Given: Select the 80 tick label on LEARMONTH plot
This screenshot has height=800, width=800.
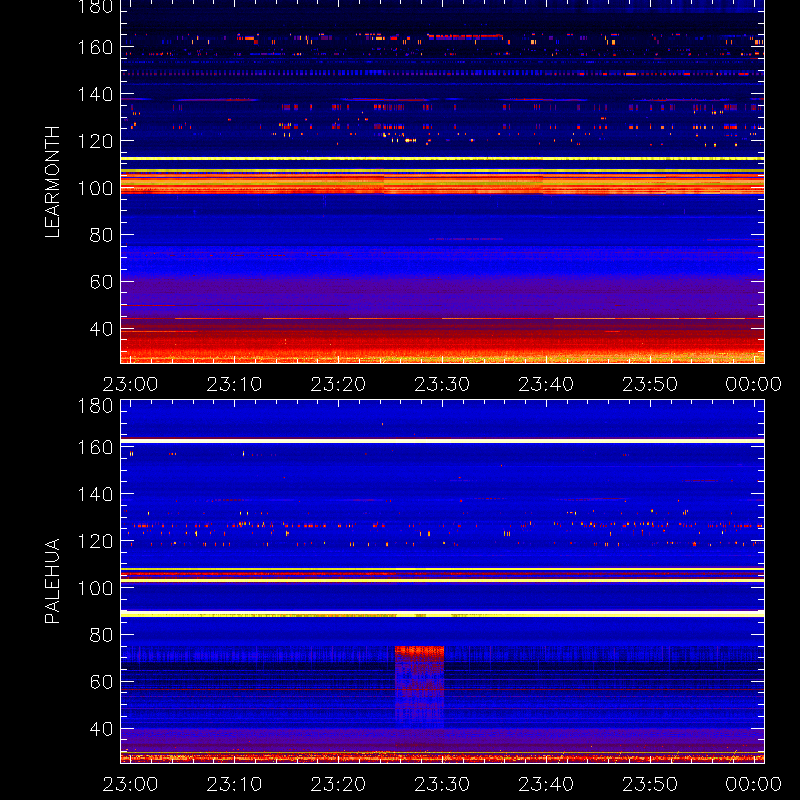Looking at the screenshot, I should click(x=101, y=235).
